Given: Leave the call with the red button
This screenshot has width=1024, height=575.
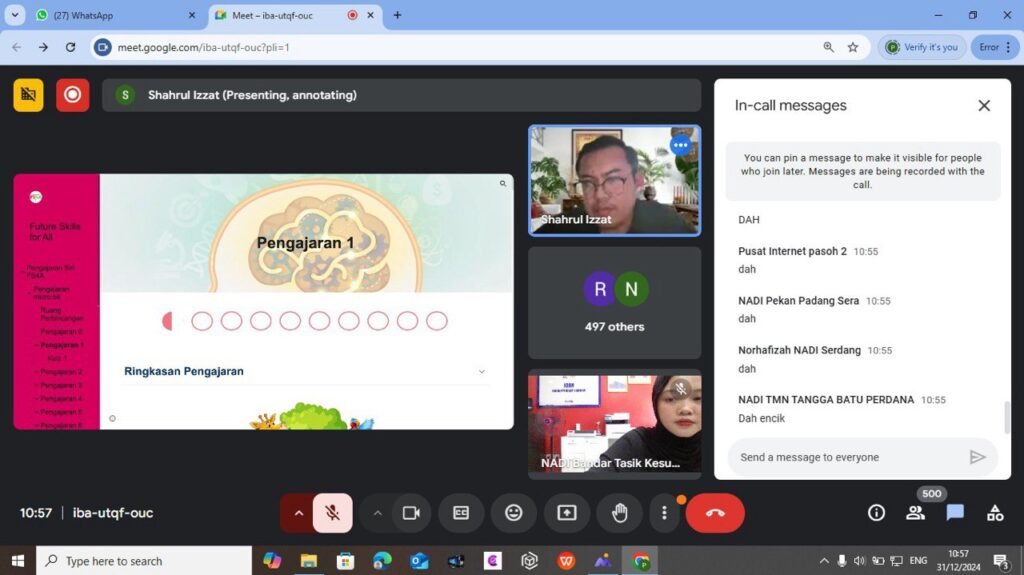Looking at the screenshot, I should pyautogui.click(x=715, y=513).
